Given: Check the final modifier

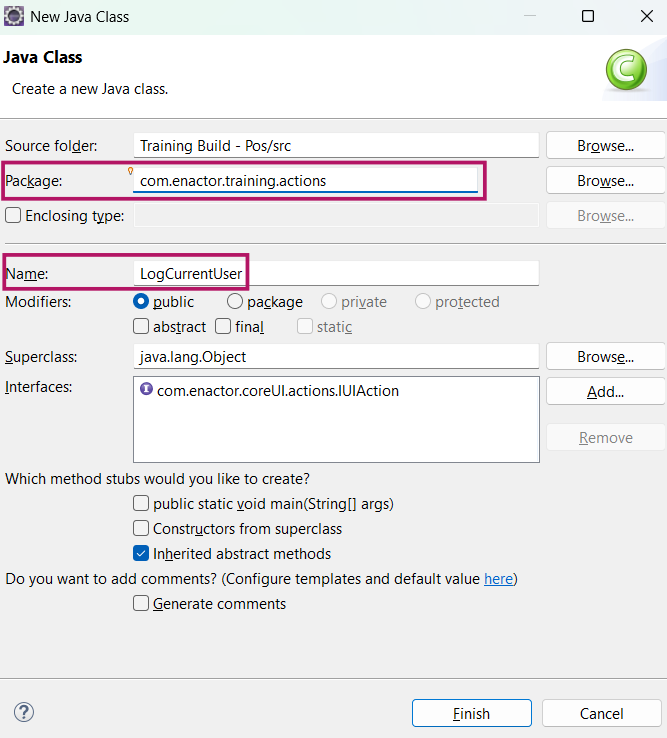Looking at the screenshot, I should click(x=223, y=326).
